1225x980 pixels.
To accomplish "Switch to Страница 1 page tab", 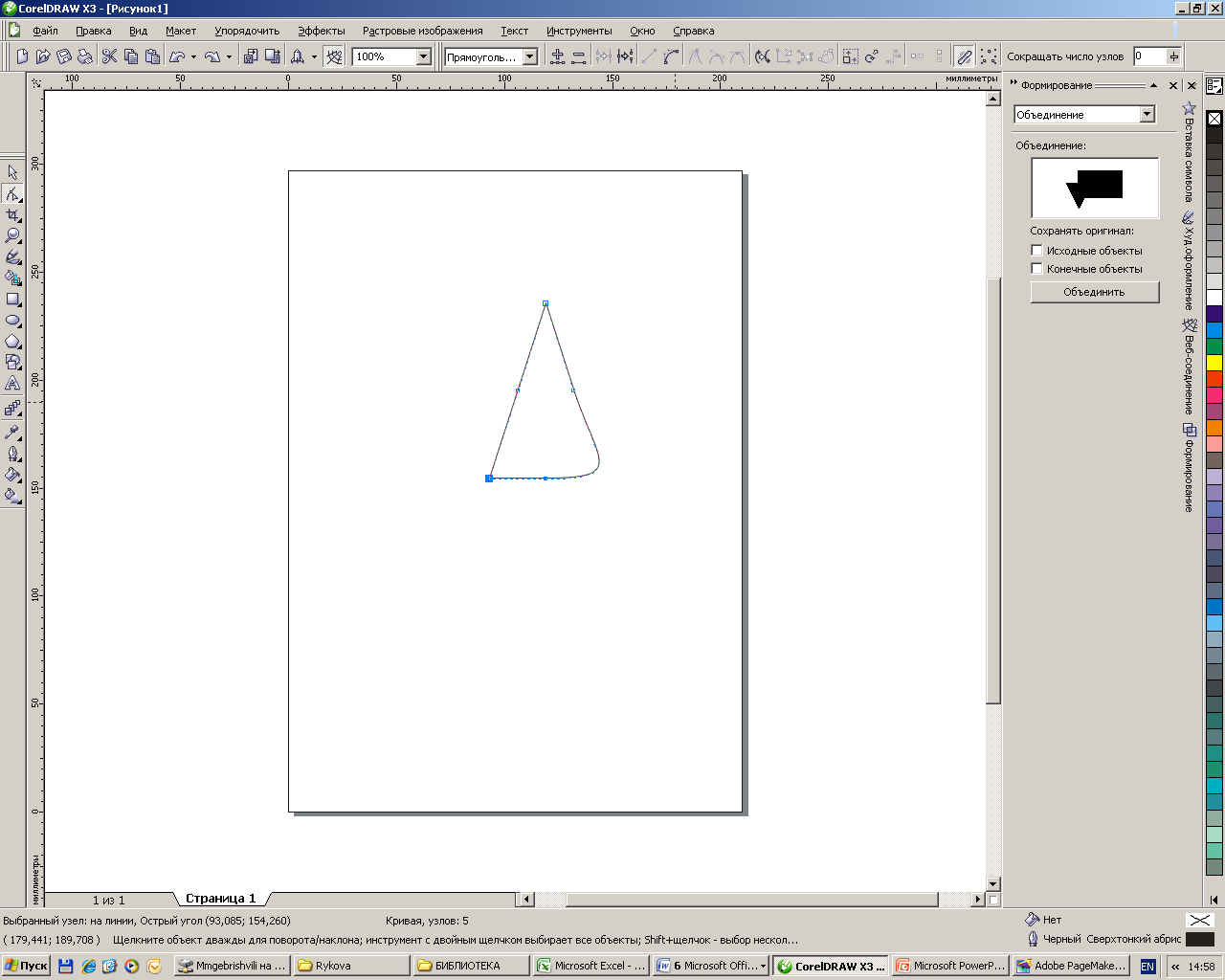I will pos(221,899).
